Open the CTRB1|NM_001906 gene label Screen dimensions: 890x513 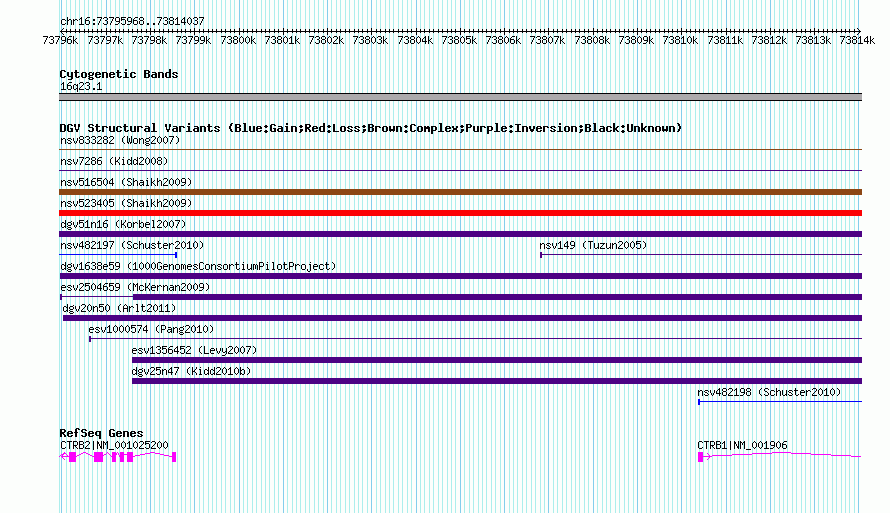[742, 445]
